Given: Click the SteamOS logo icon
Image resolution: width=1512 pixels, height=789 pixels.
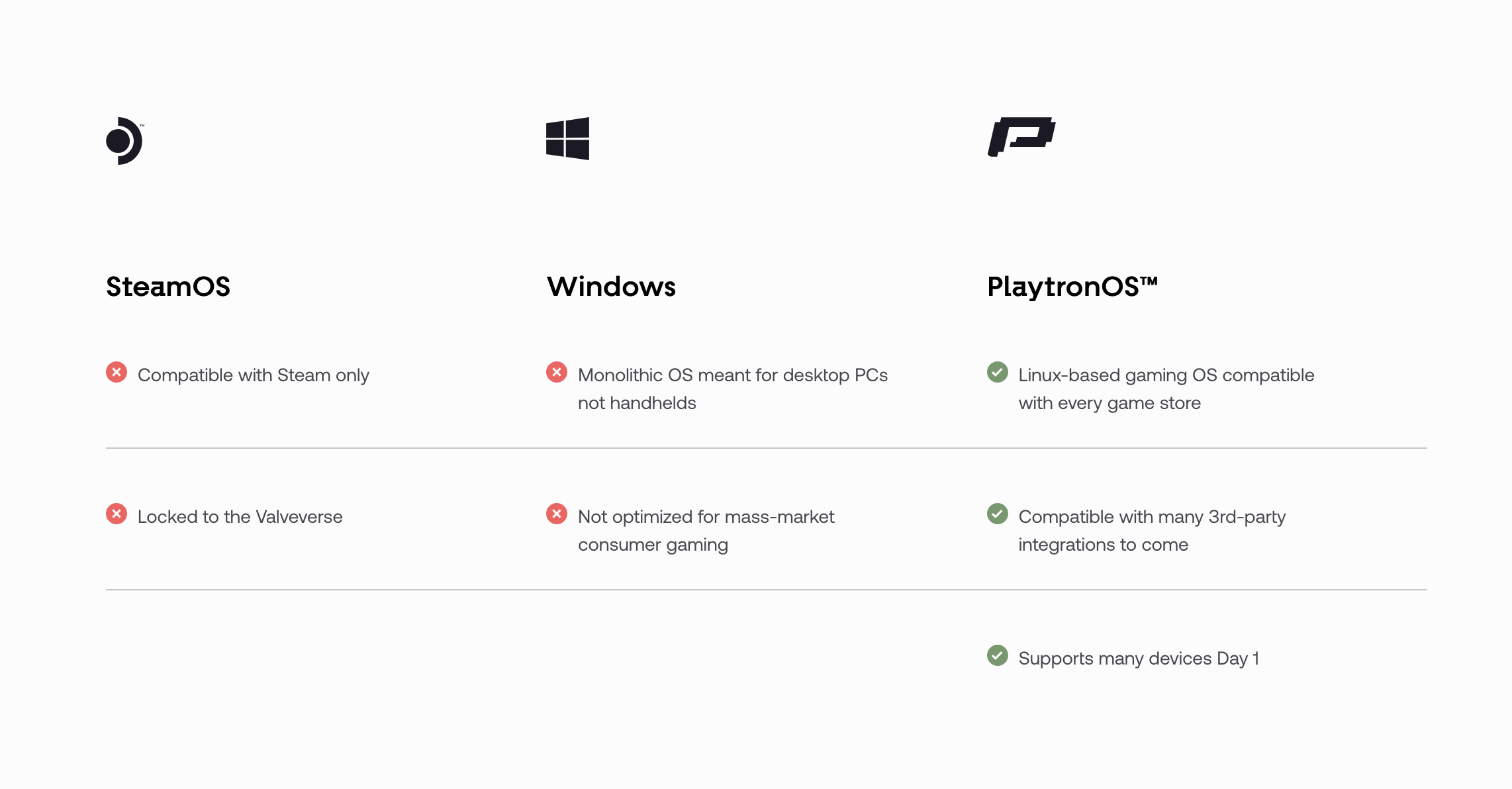Looking at the screenshot, I should pos(124,141).
